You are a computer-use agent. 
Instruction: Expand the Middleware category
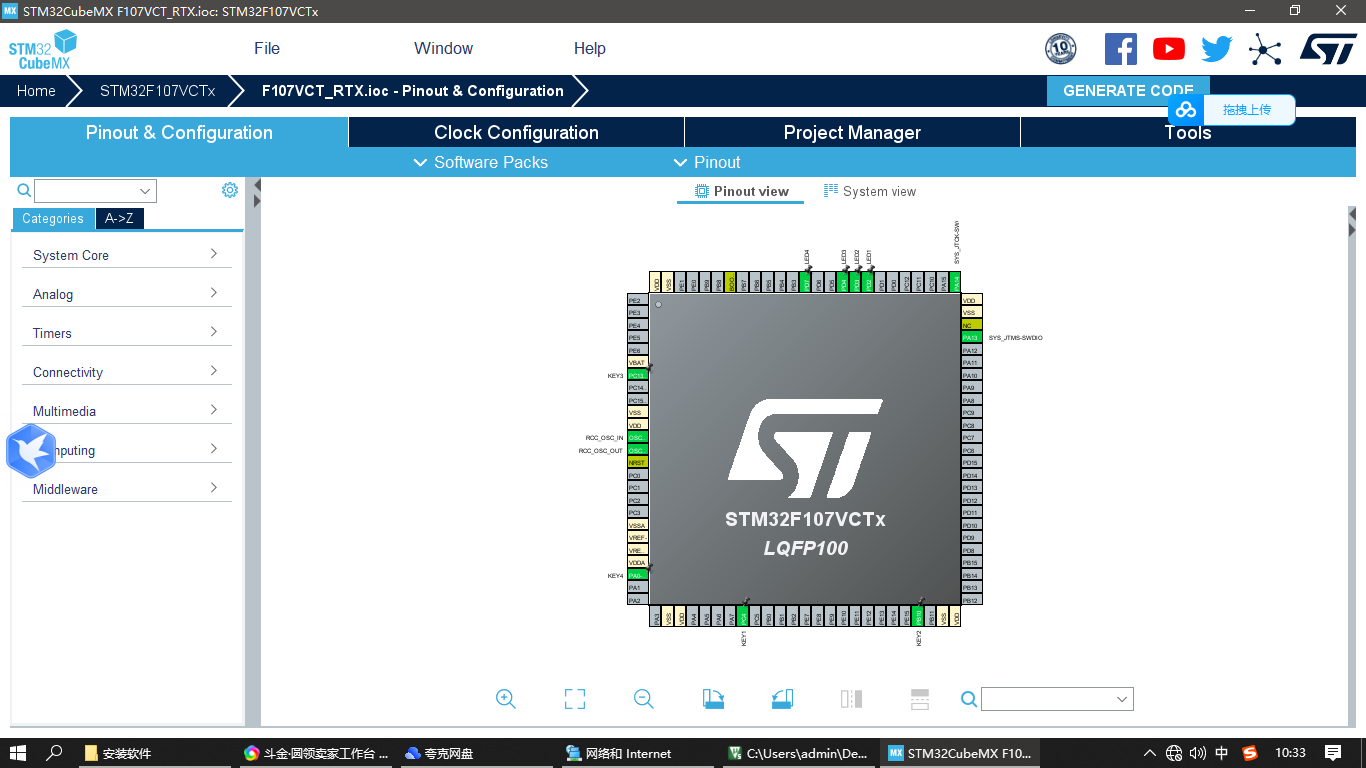(126, 489)
